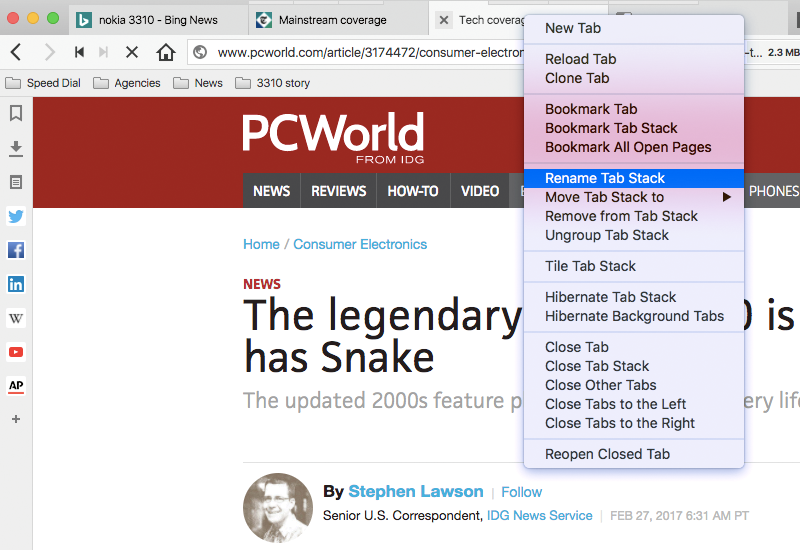Open News bookmark folder
Screen dimensions: 800x550
197,83
